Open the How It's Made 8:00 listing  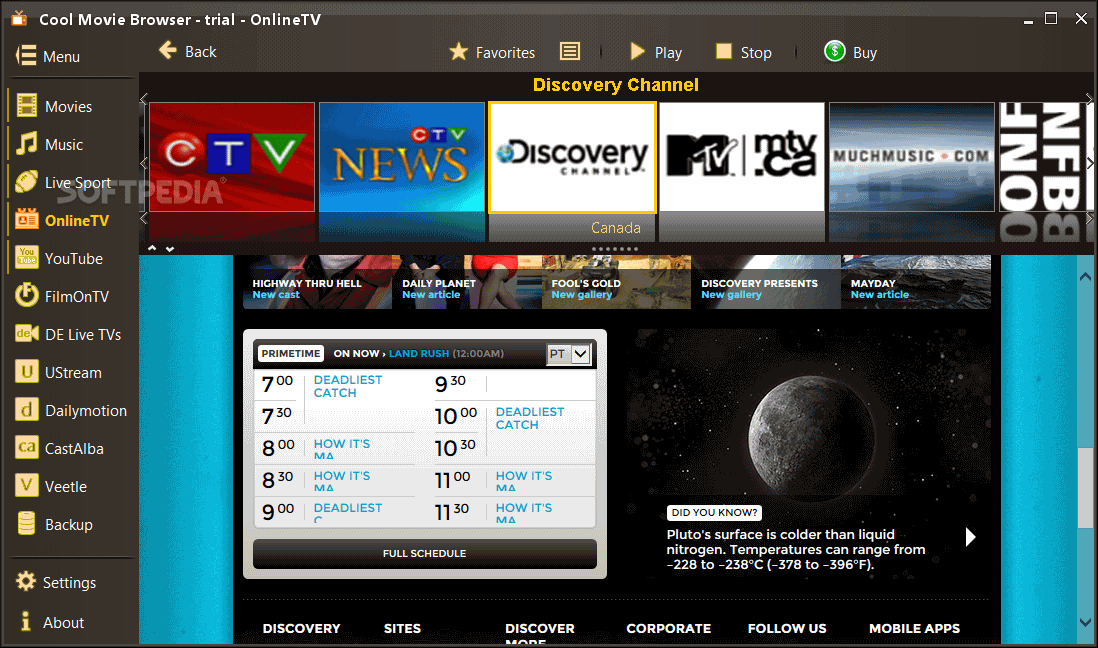click(x=342, y=448)
